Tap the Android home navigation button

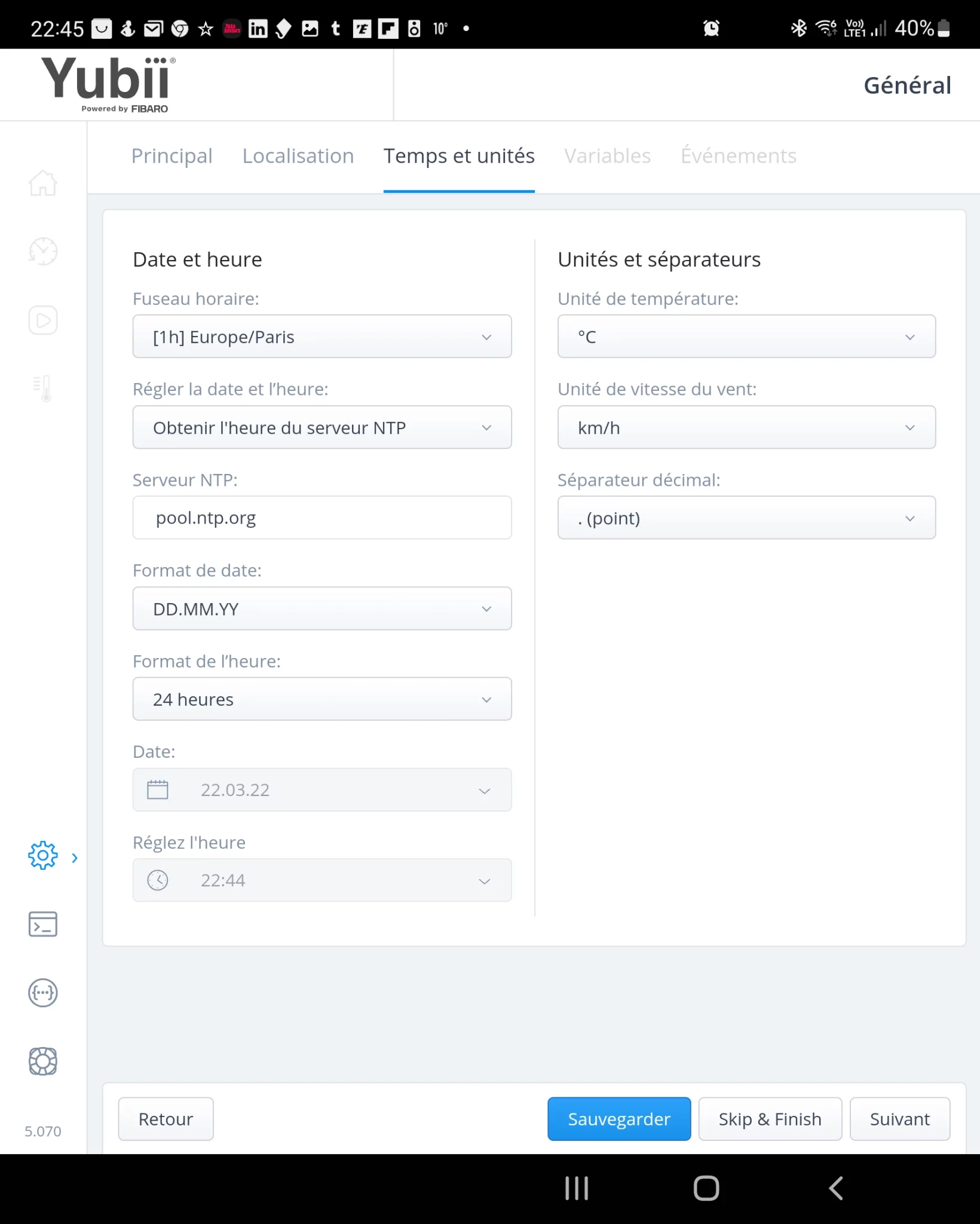[706, 1188]
